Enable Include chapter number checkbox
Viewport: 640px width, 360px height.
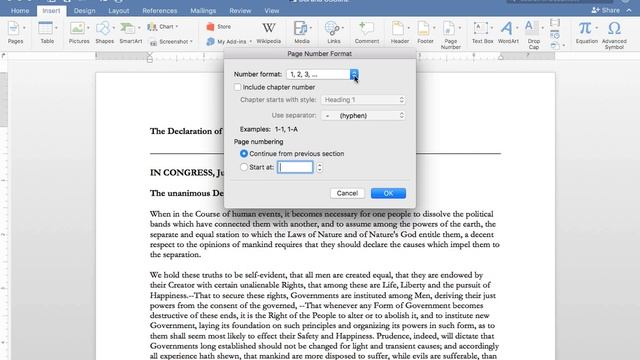[238, 87]
